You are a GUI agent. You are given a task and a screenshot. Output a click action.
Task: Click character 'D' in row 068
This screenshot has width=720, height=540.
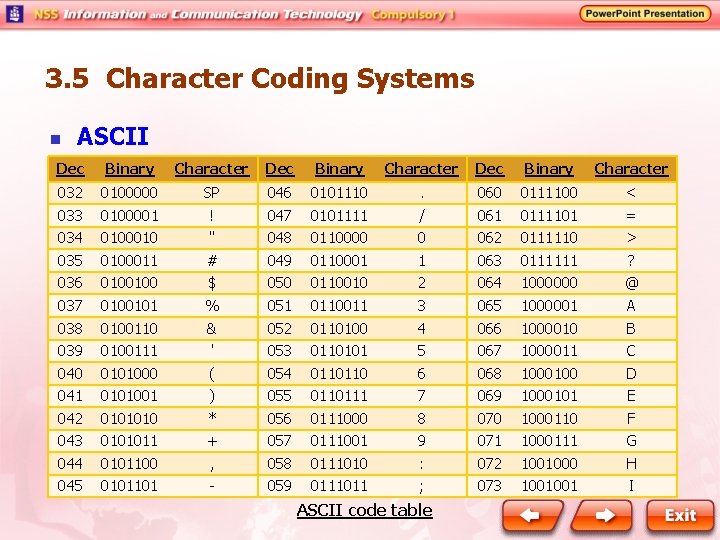631,374
